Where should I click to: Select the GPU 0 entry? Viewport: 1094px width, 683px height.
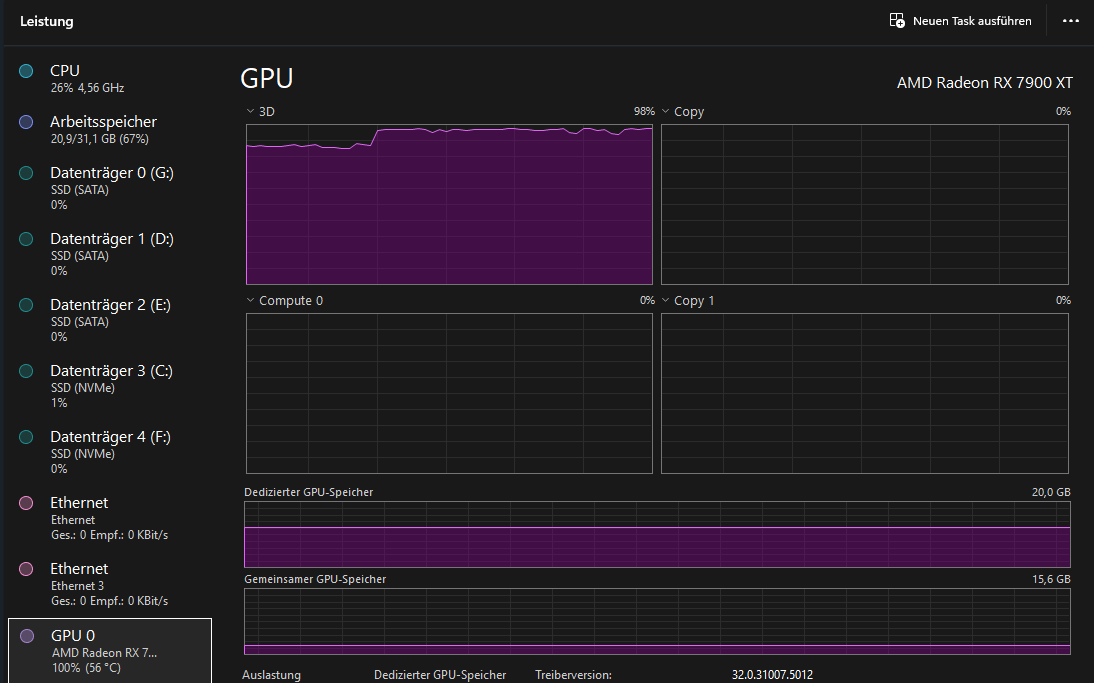[110, 650]
